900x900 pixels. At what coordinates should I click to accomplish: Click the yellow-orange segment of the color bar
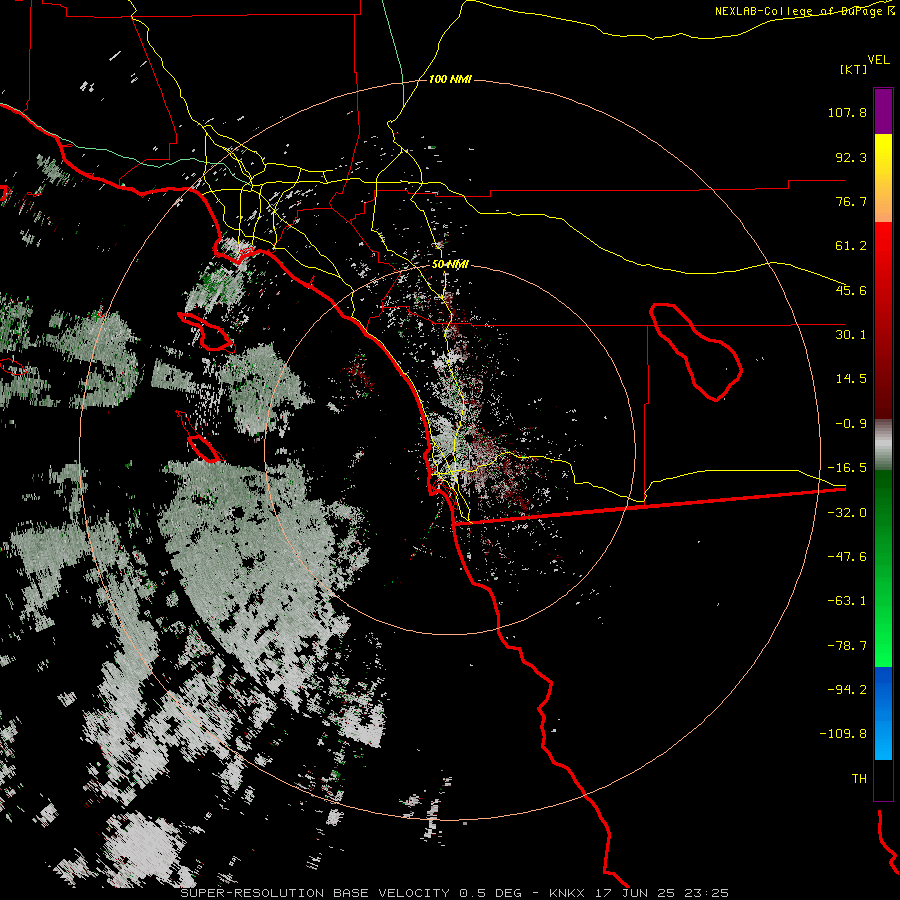click(883, 178)
